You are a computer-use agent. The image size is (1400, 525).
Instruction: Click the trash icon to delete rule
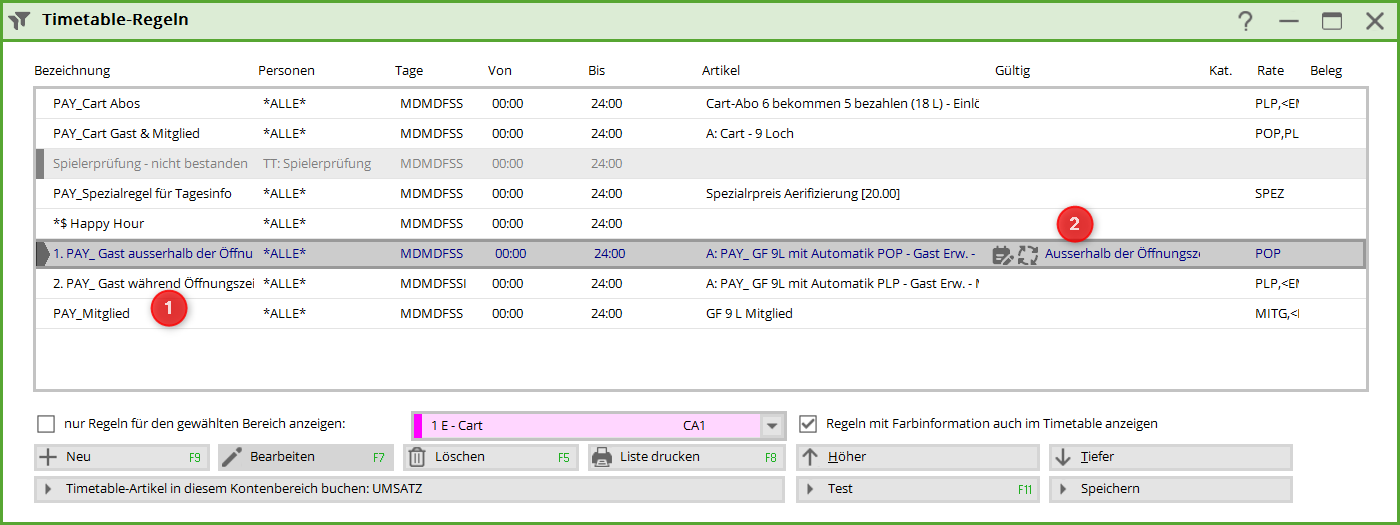point(417,457)
